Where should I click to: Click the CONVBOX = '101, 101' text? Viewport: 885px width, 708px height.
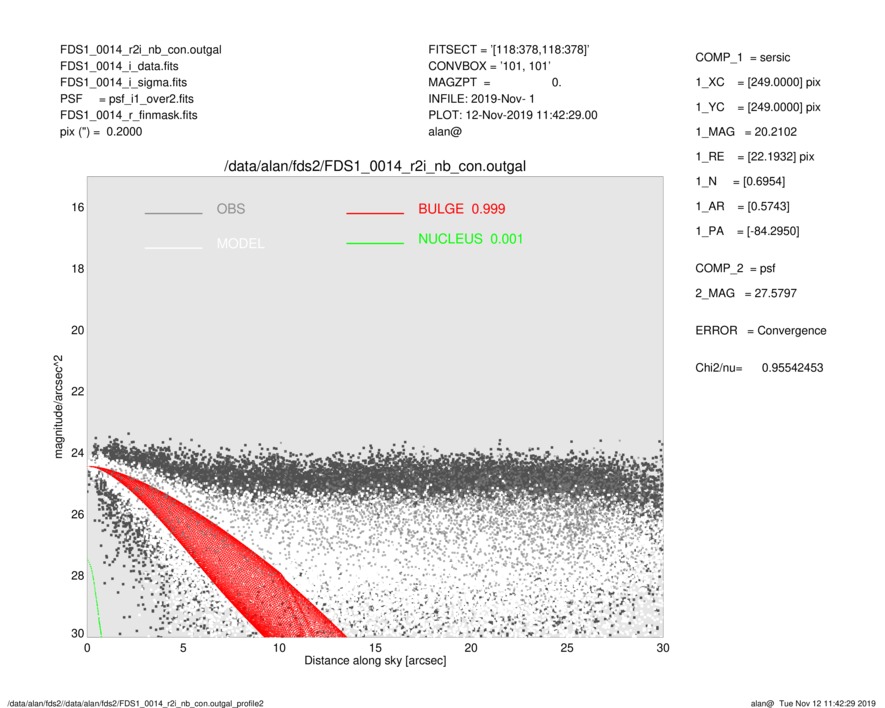(x=489, y=66)
